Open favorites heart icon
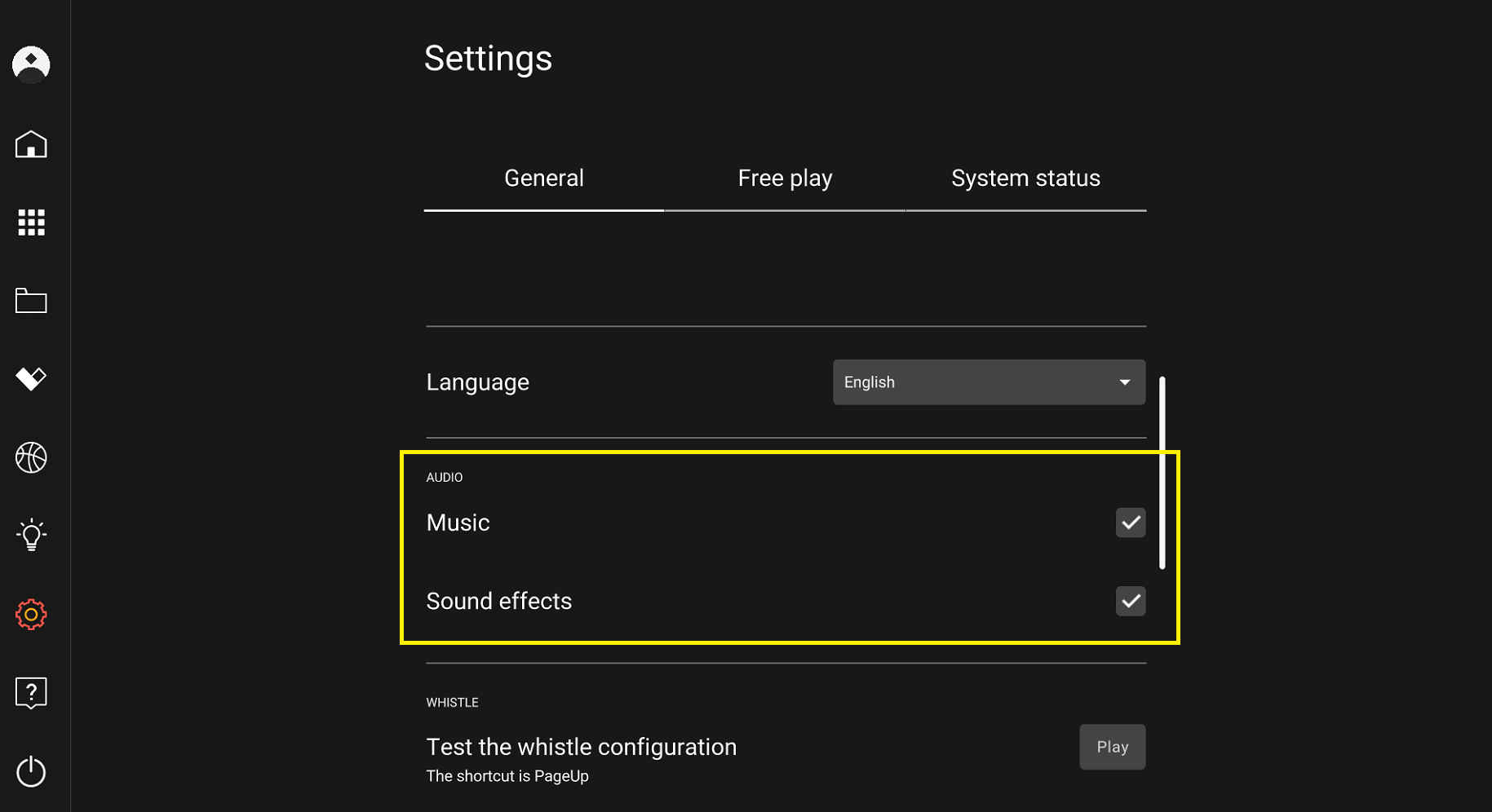1492x812 pixels. point(31,378)
